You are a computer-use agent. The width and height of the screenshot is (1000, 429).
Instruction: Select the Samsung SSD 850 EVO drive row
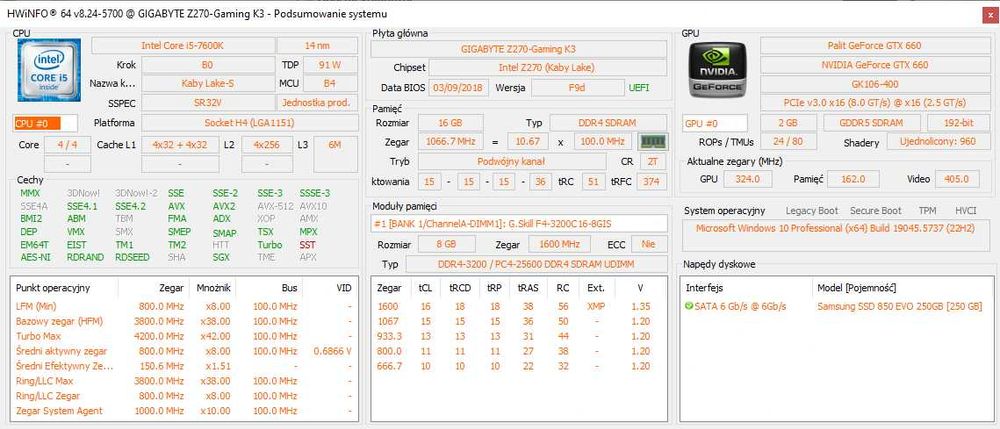835,307
